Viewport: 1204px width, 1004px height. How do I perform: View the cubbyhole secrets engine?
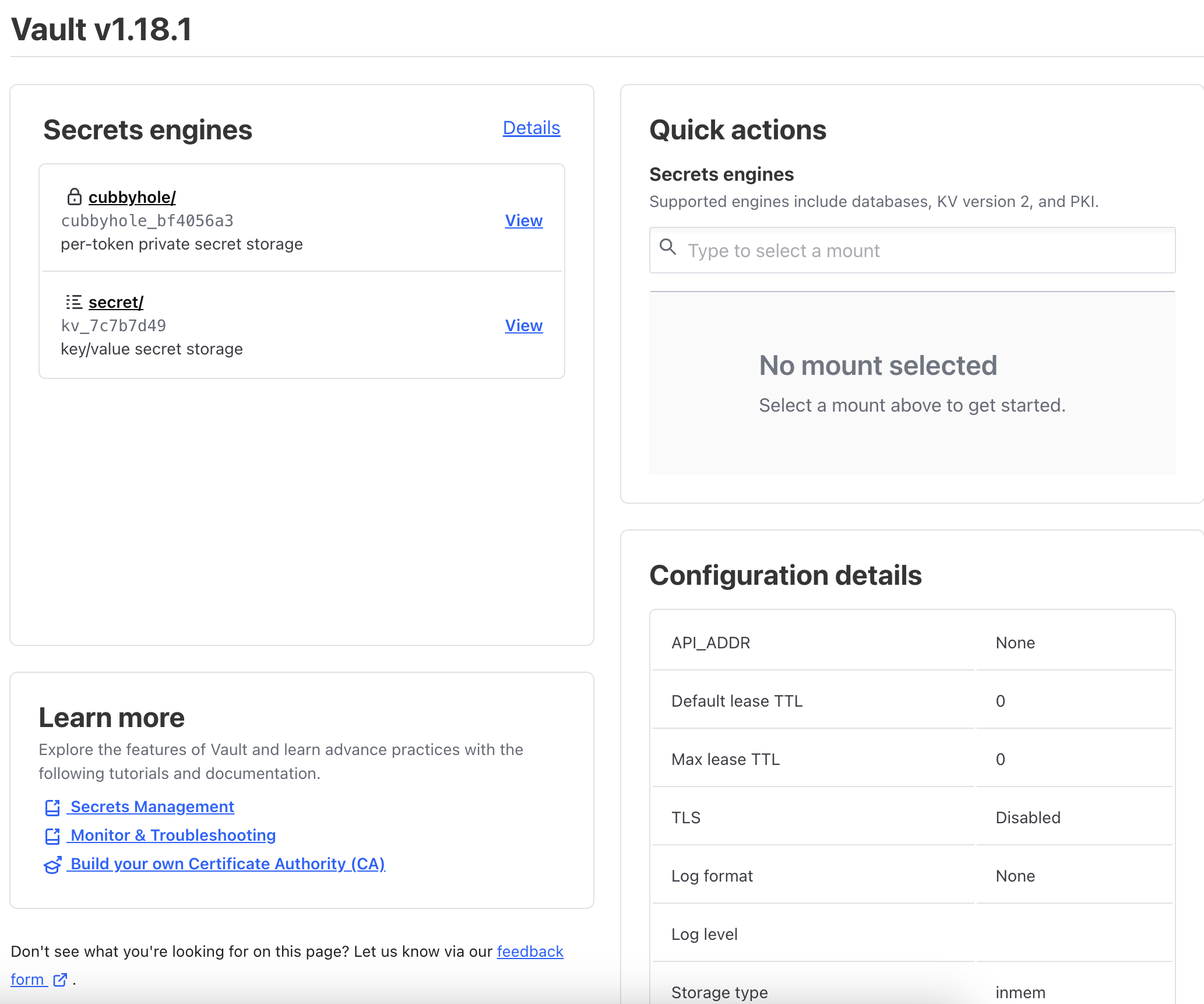click(523, 221)
